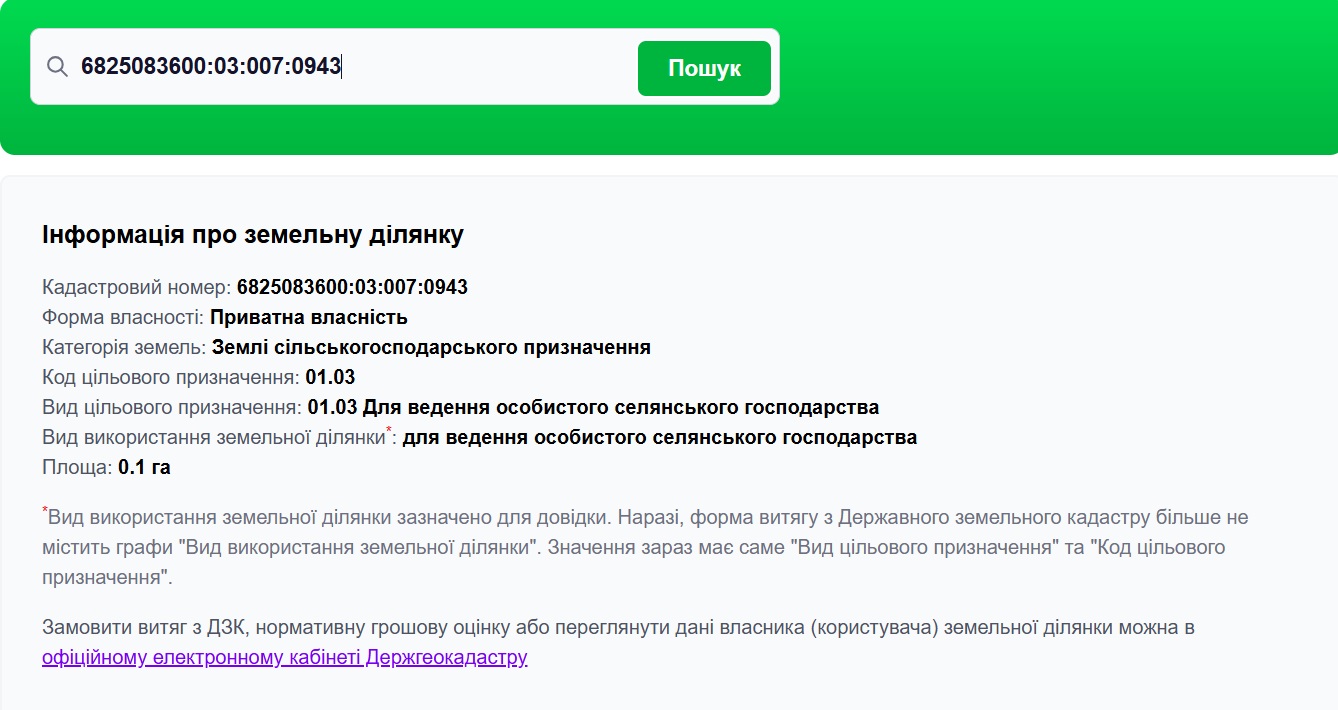Click the area value 0.1 га
Image resolution: width=1338 pixels, height=710 pixels.
click(x=144, y=468)
